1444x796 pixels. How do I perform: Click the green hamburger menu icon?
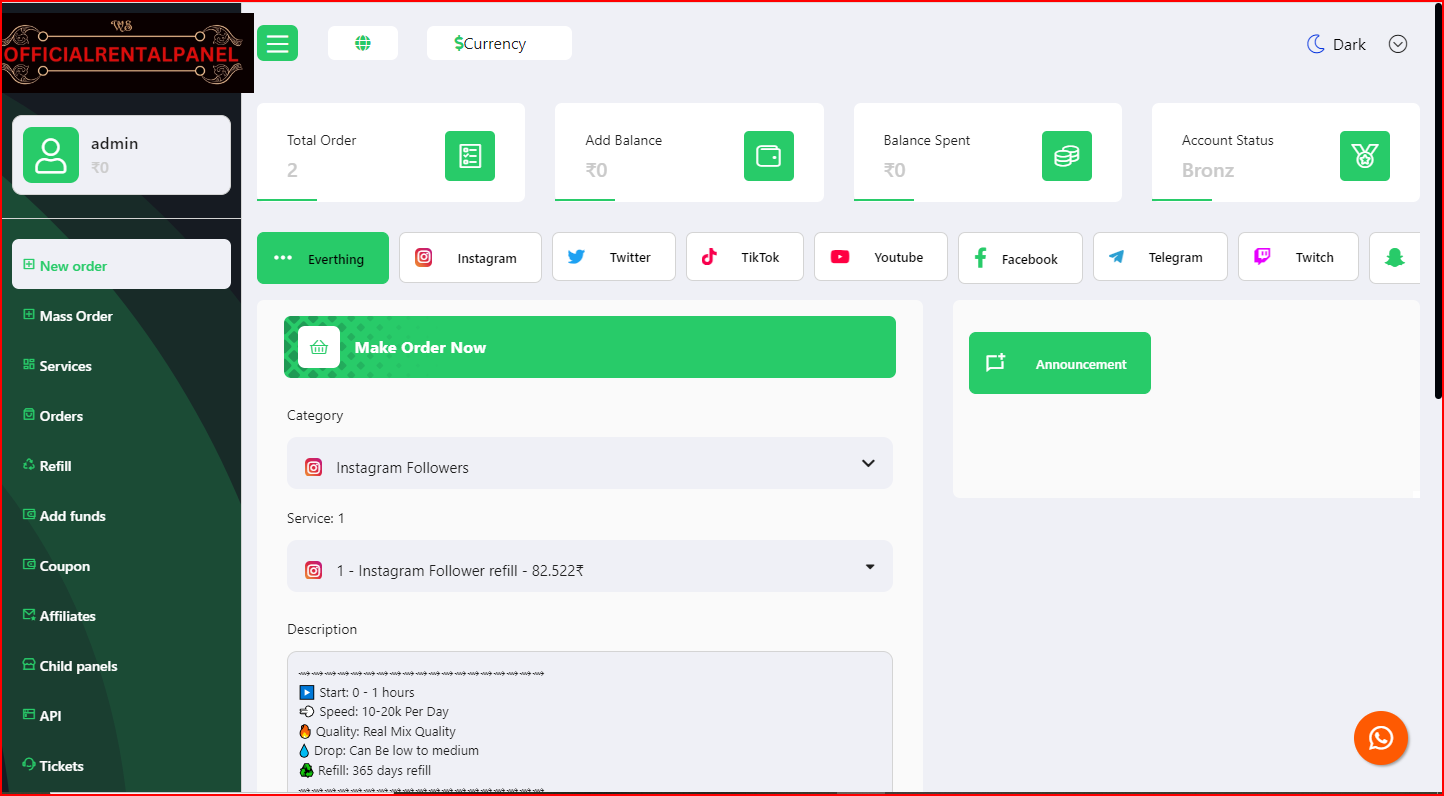277,43
